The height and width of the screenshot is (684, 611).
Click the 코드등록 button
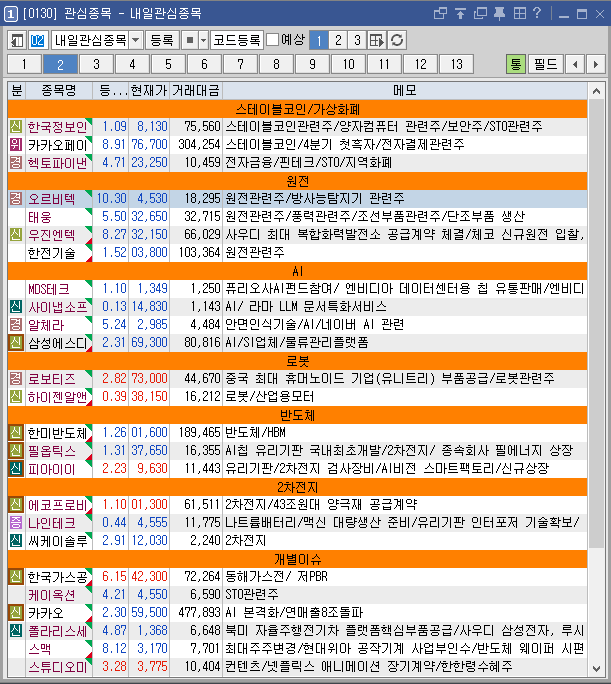click(x=237, y=41)
